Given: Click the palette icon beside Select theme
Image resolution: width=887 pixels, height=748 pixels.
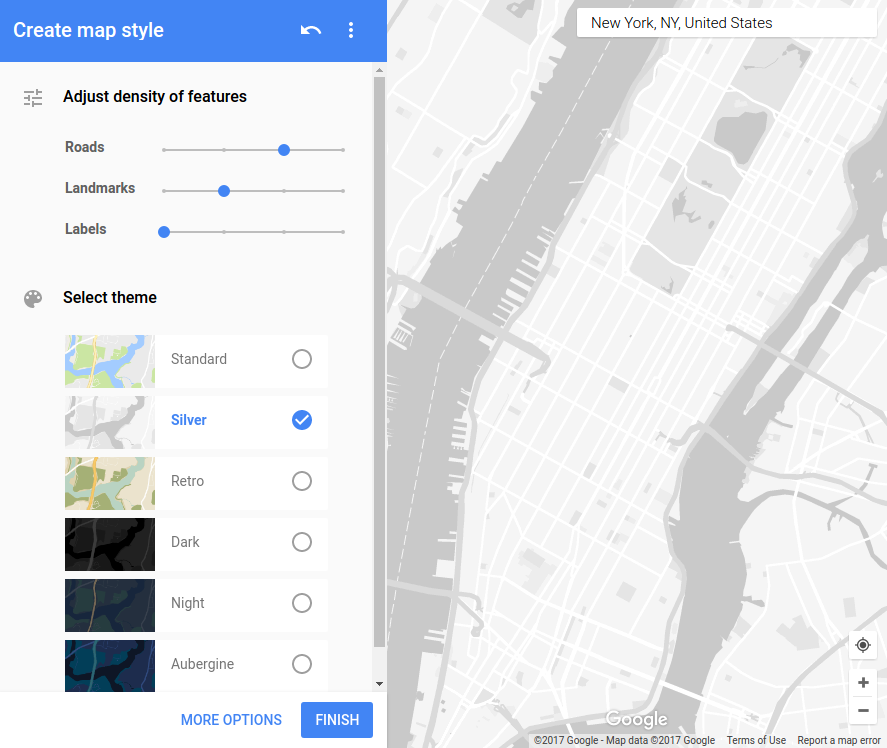Looking at the screenshot, I should [33, 298].
